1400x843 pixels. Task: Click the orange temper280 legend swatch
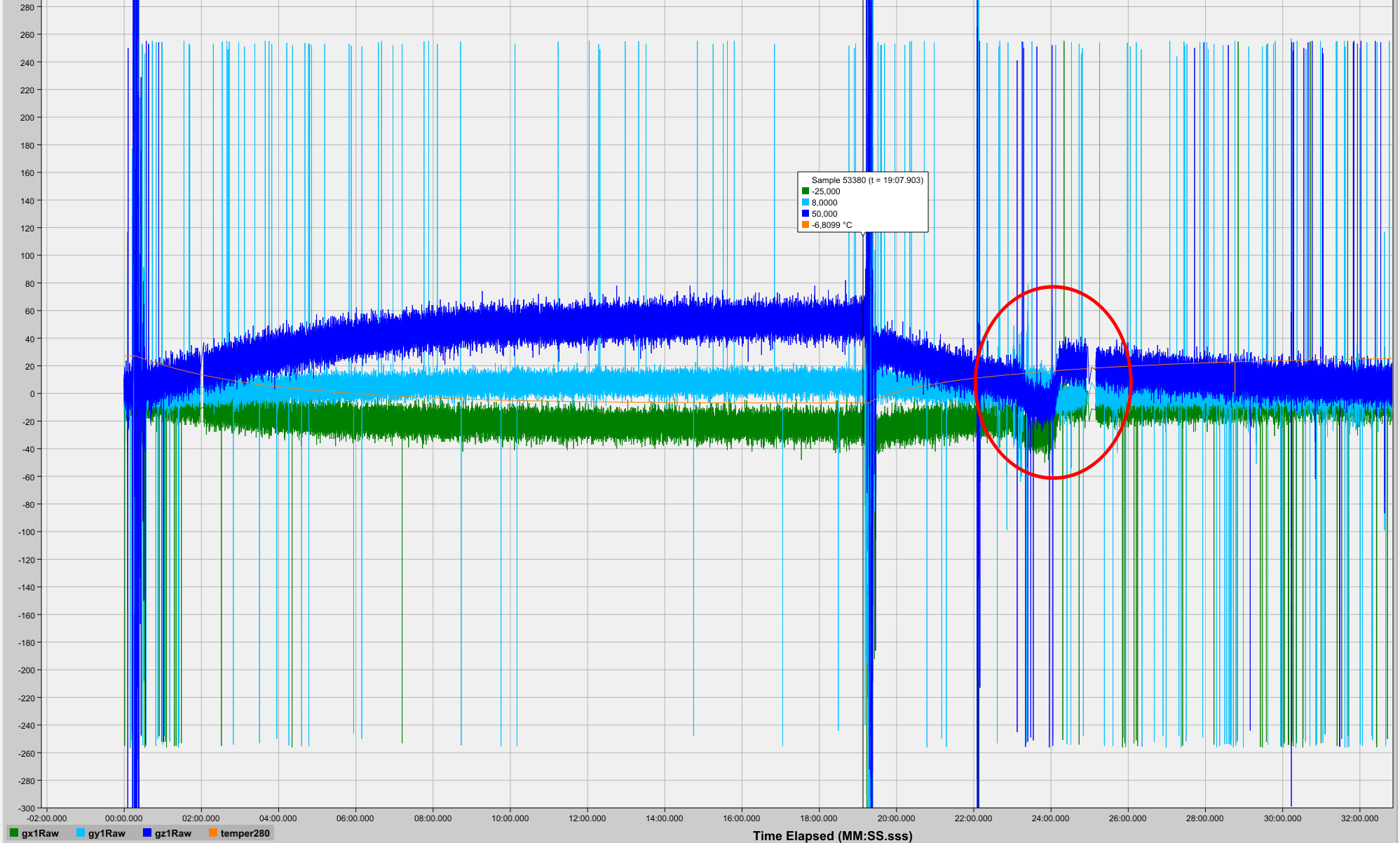point(213,833)
